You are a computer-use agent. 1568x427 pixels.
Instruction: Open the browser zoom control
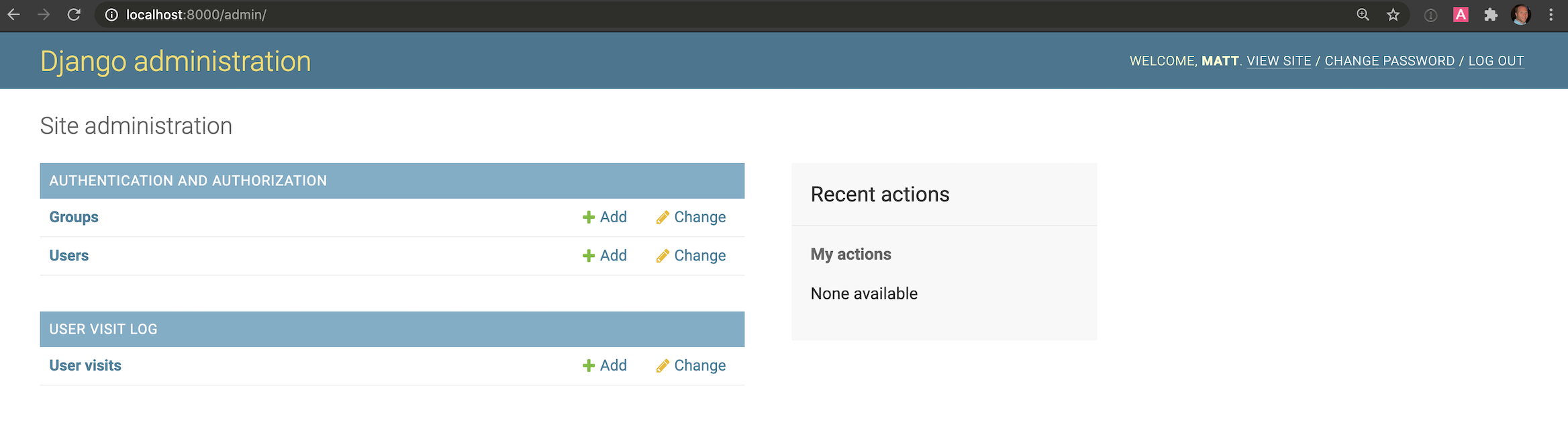coord(1363,15)
